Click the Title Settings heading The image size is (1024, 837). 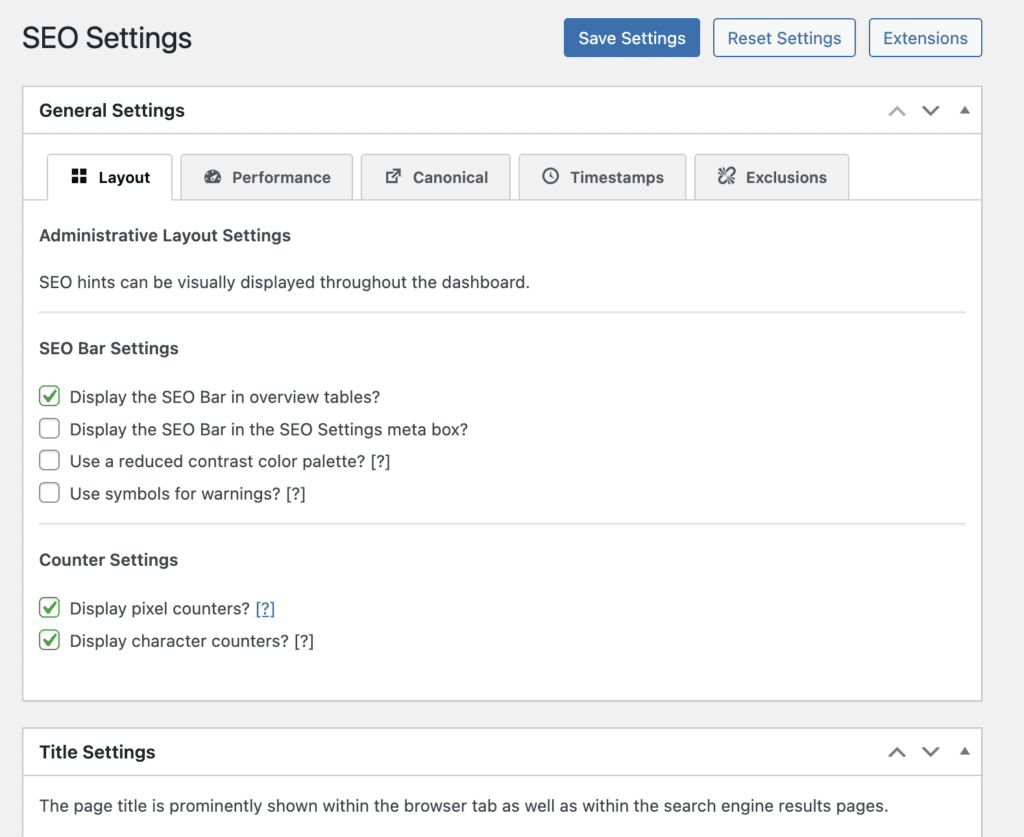click(97, 752)
